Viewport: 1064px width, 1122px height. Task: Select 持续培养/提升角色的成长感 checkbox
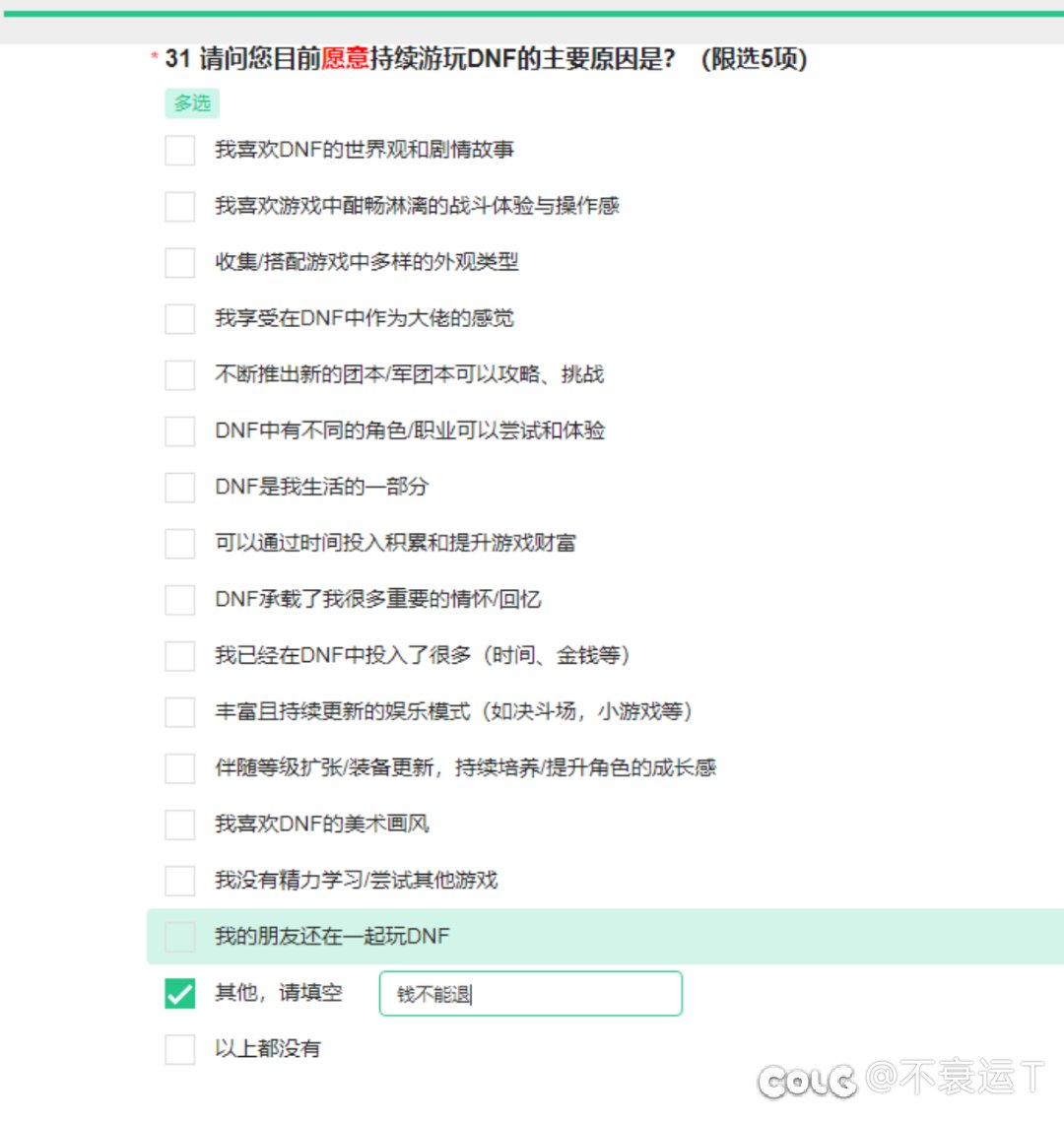pyautogui.click(x=180, y=767)
